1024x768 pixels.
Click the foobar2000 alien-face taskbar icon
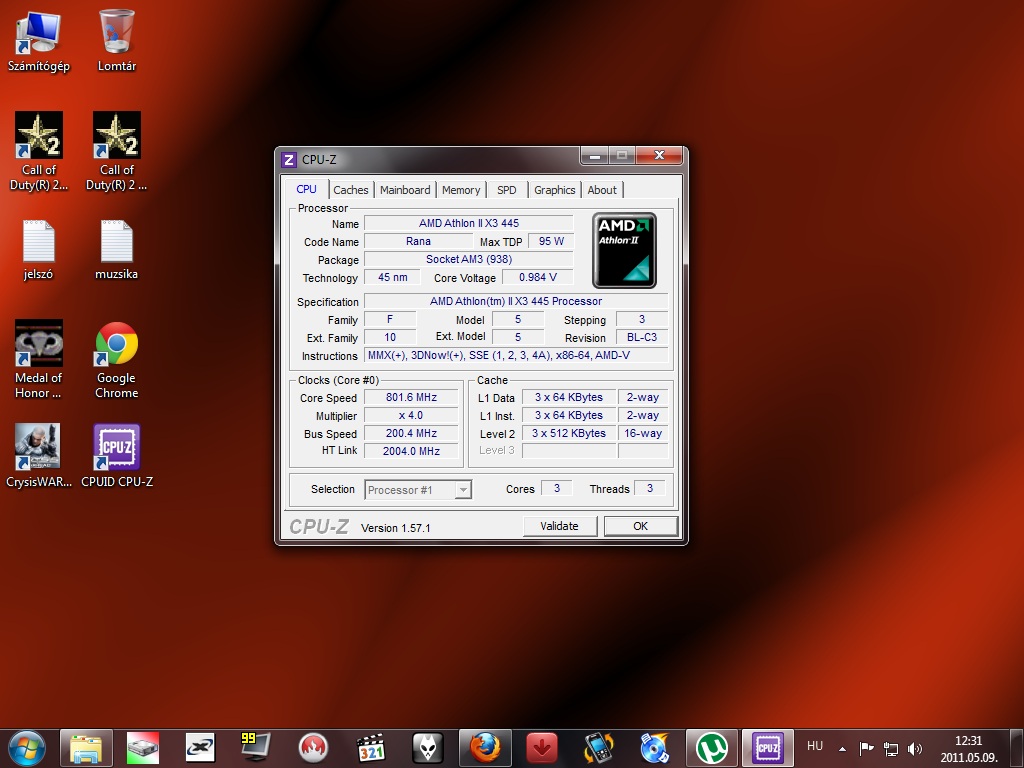[428, 748]
